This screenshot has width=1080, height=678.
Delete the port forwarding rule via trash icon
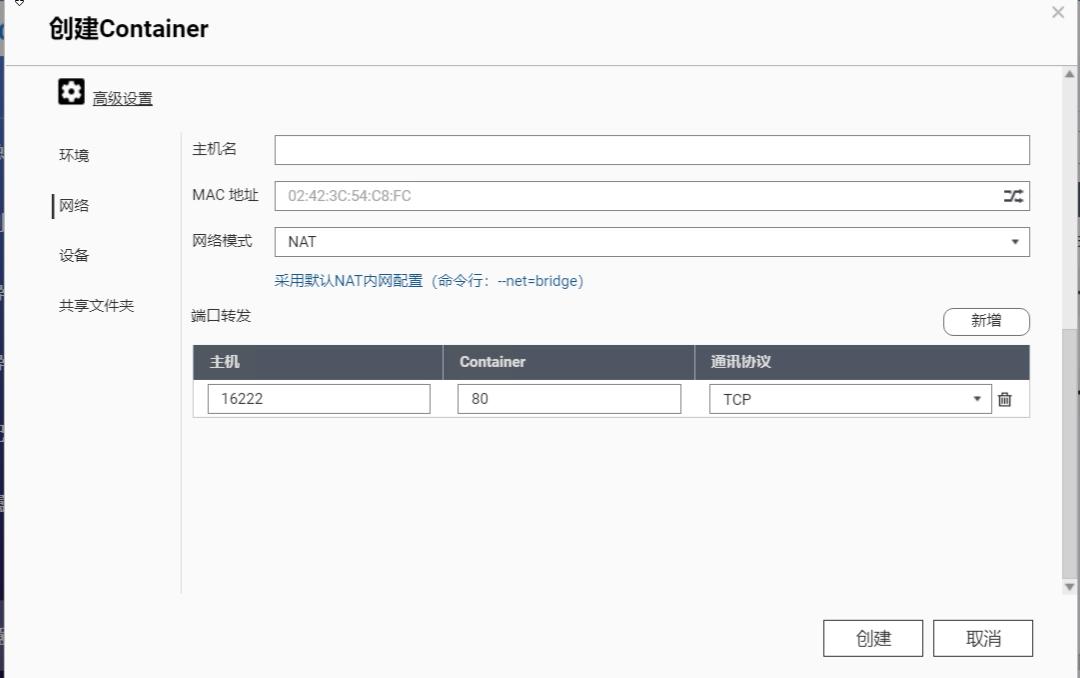1005,398
